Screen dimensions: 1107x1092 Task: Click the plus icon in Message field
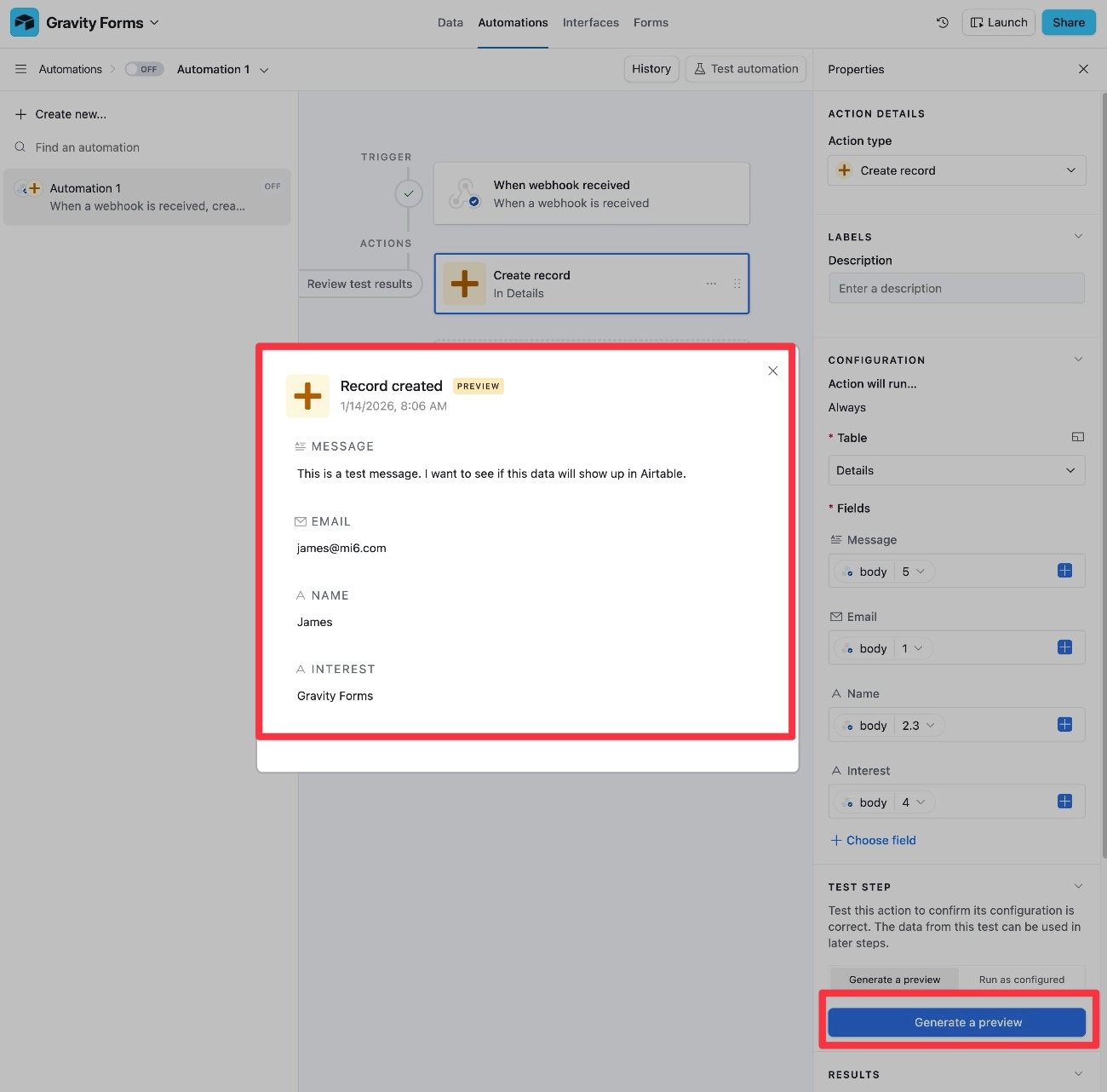point(1064,571)
